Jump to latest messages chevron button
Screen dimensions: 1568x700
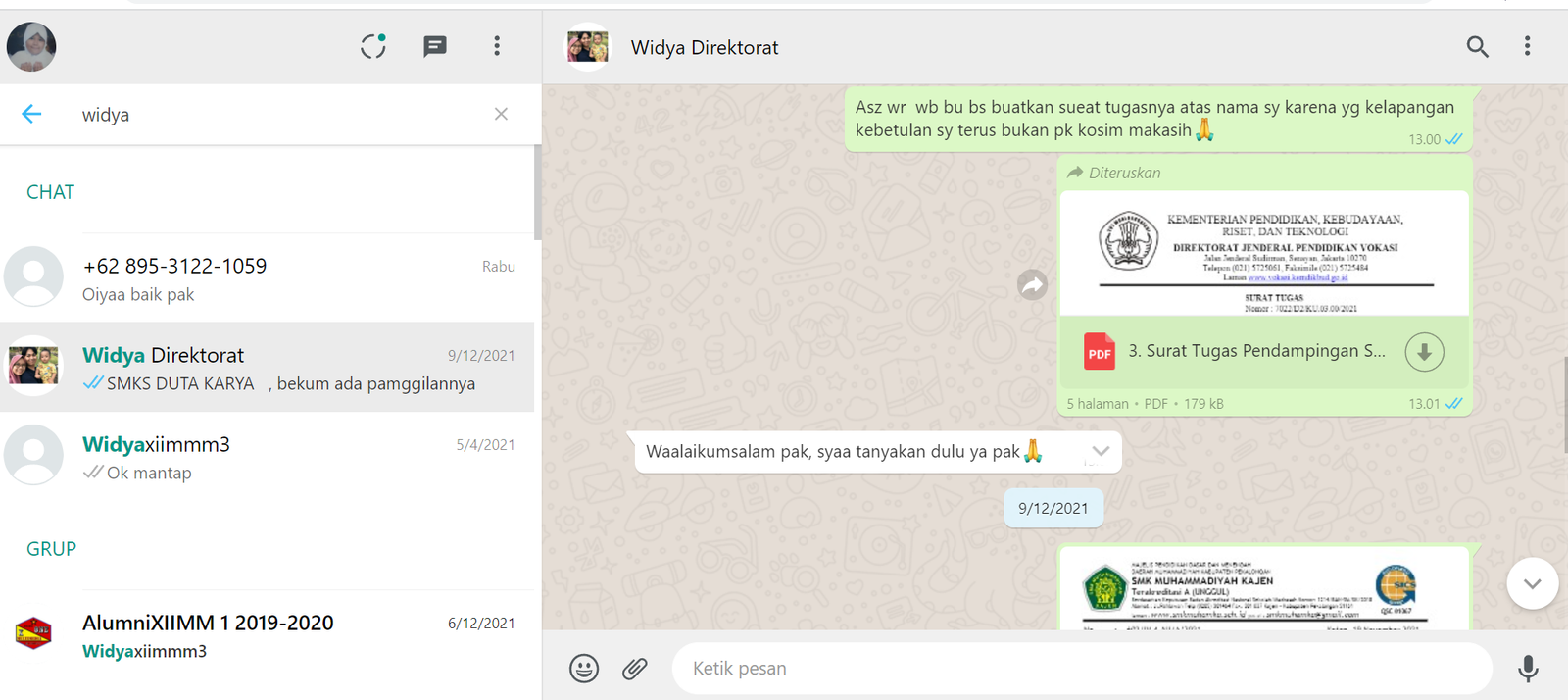tap(1533, 583)
